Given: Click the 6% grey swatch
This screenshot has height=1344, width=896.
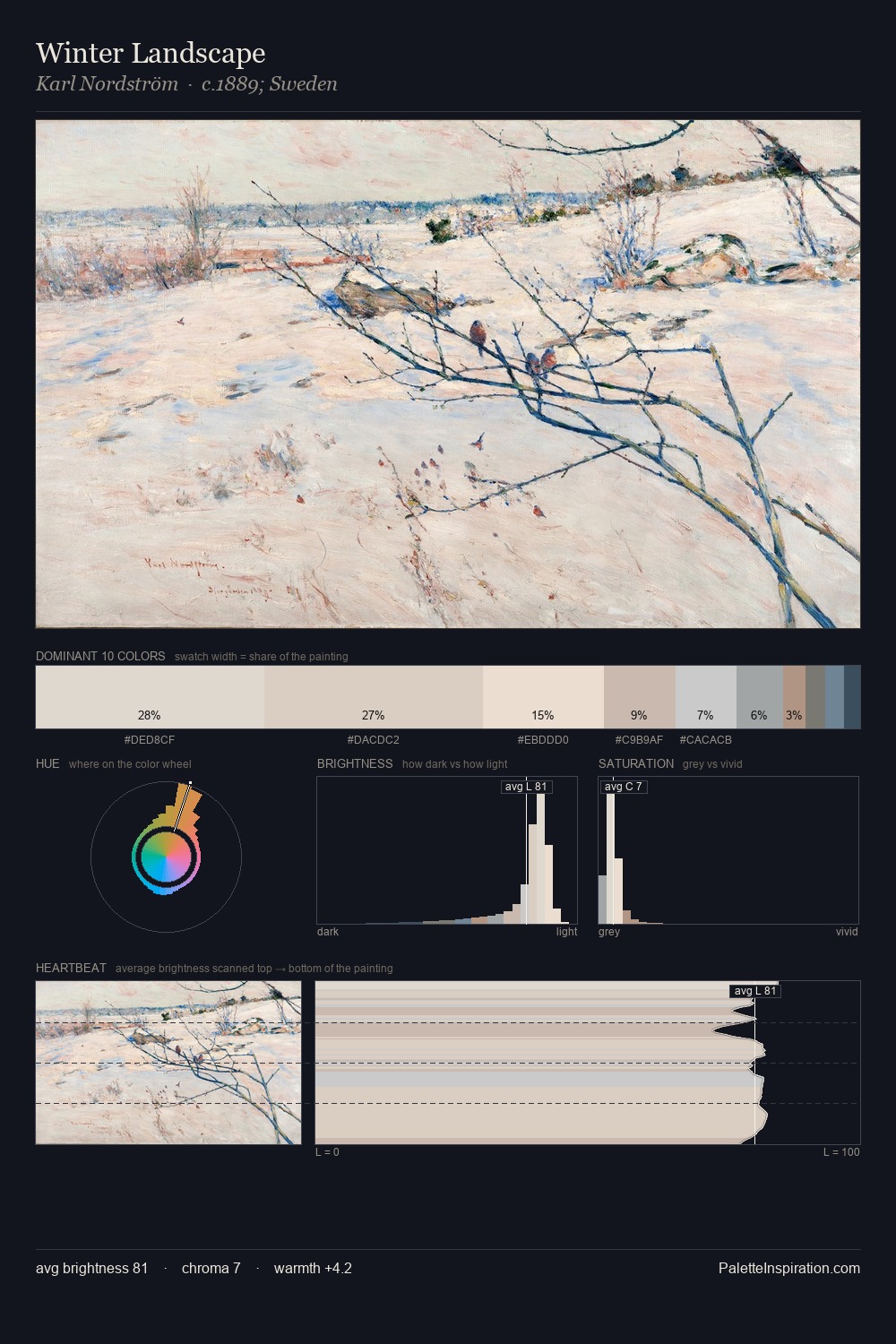Looking at the screenshot, I should click(x=759, y=696).
